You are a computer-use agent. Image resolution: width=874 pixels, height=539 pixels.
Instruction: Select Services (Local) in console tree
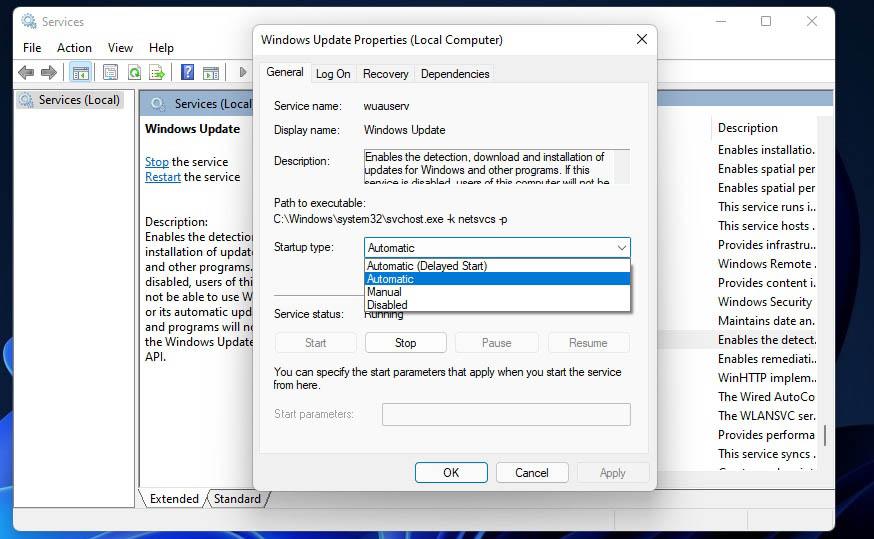79,100
